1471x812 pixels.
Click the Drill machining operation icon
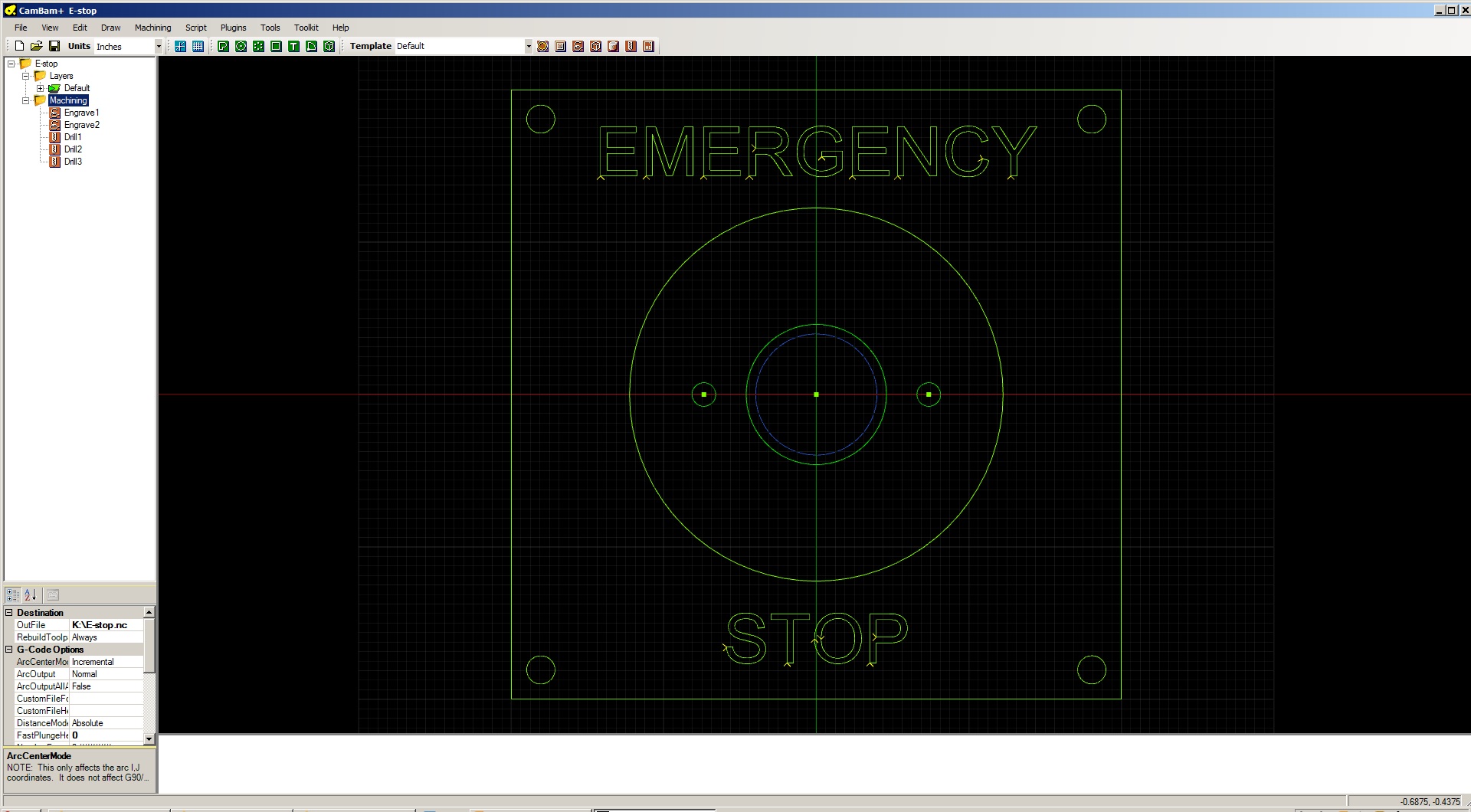[631, 46]
